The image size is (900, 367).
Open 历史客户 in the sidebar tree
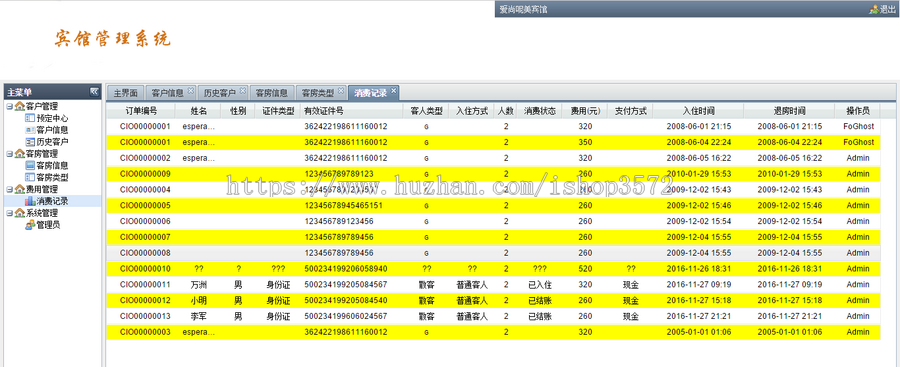52,142
